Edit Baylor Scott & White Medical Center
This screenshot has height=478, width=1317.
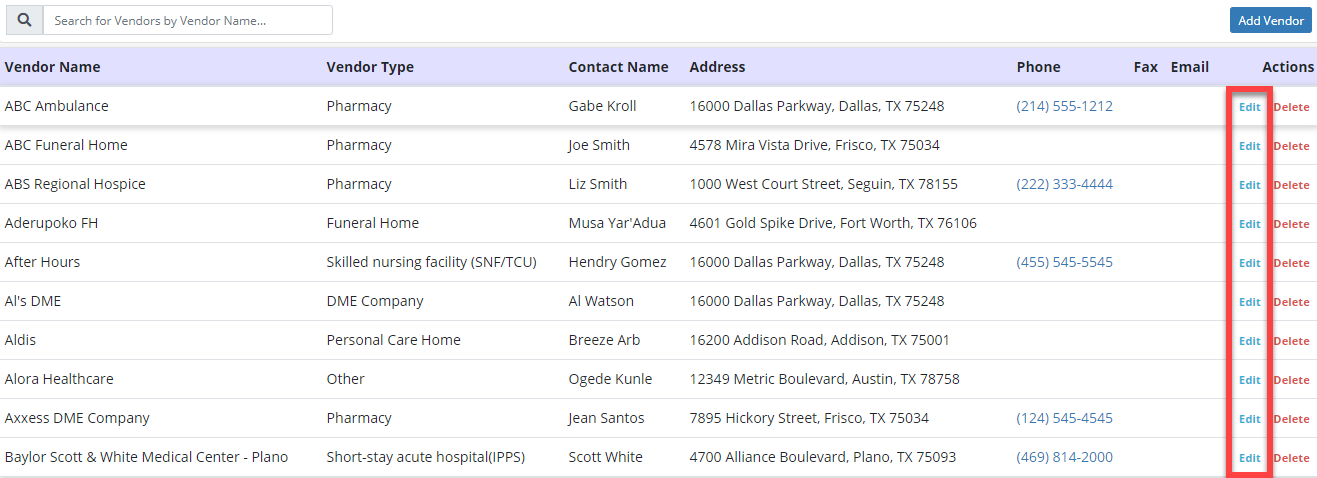[x=1249, y=458]
